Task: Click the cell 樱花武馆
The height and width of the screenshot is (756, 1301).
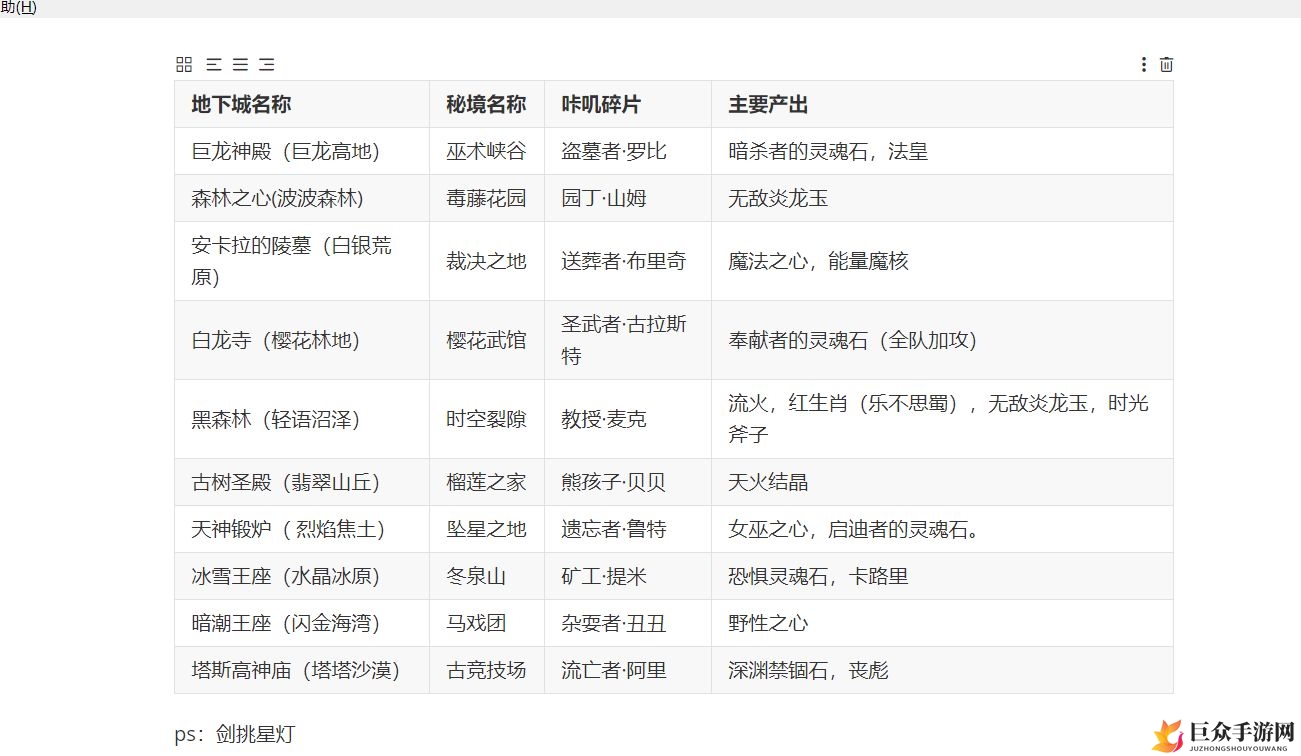Action: pos(487,340)
